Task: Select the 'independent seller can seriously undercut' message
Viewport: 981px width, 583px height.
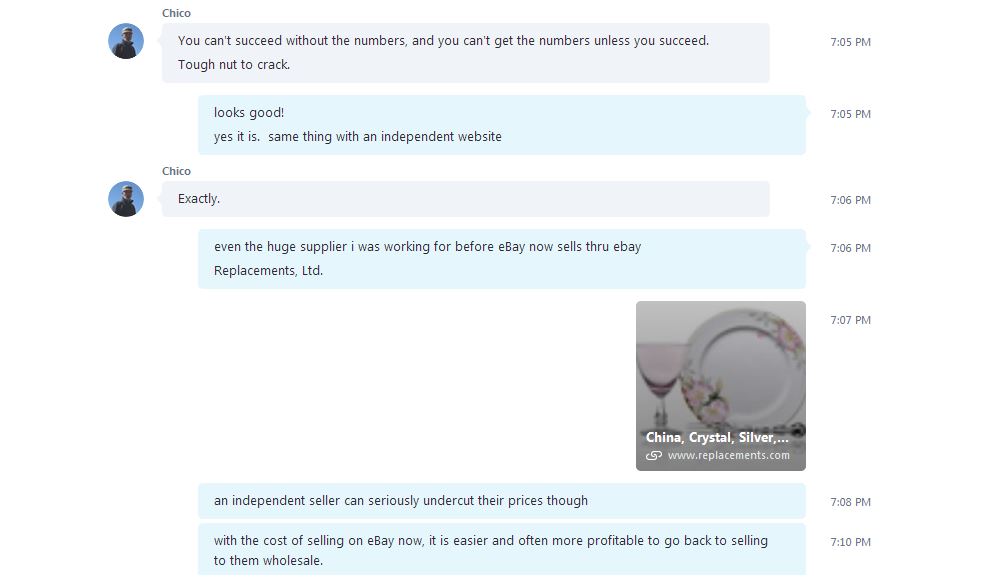Action: [502, 500]
